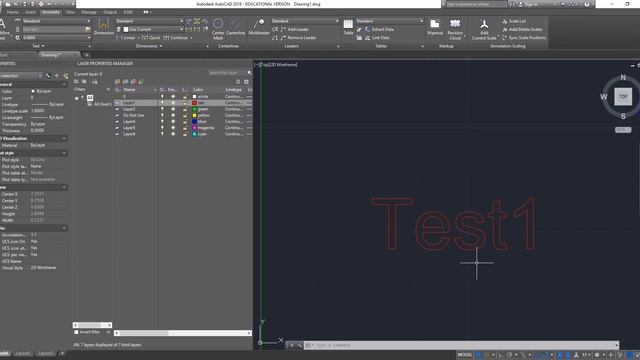This screenshot has width=640, height=360.
Task: Switch to the Manage ribbon tab
Action: point(89,12)
